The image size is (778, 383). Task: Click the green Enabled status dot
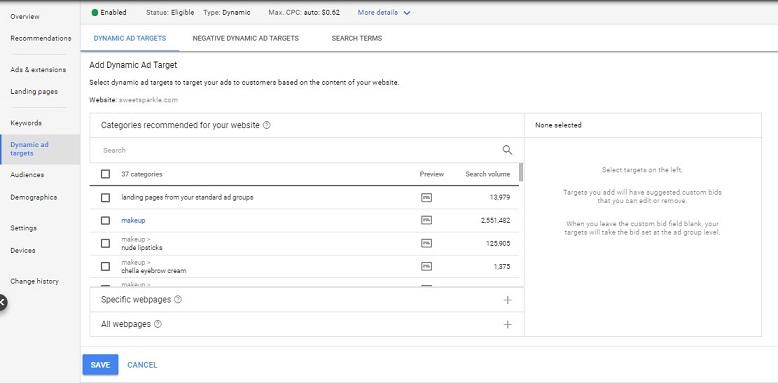(x=95, y=12)
